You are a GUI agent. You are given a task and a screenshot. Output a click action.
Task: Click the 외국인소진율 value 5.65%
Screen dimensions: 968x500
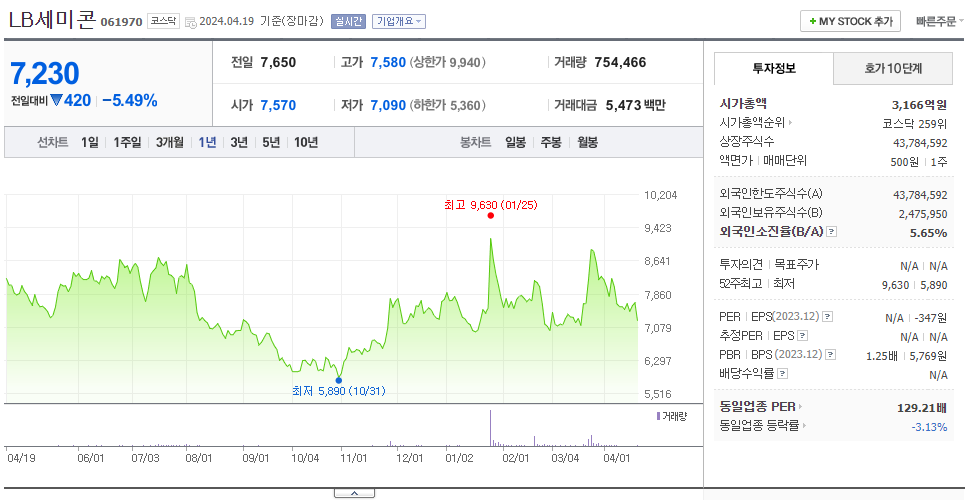tap(928, 233)
